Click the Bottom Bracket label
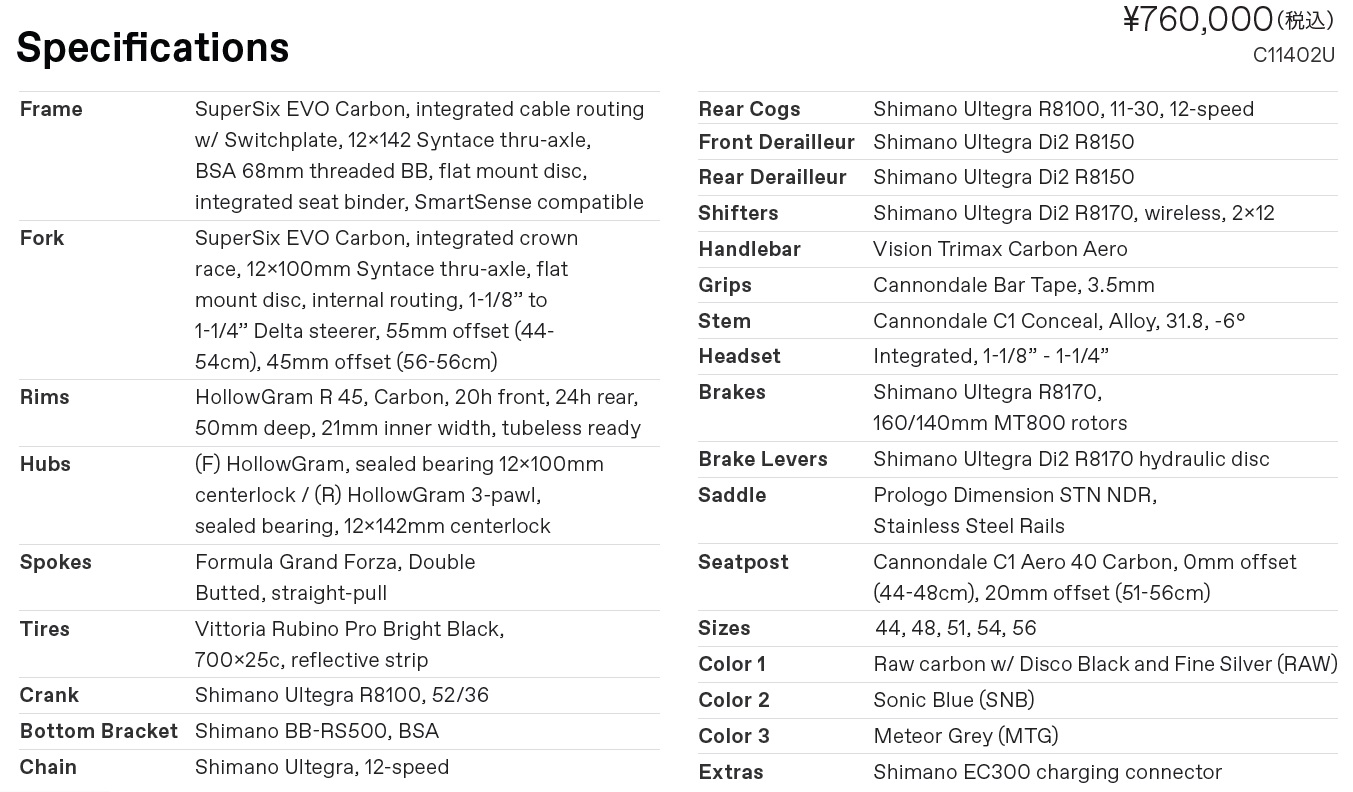 99,731
